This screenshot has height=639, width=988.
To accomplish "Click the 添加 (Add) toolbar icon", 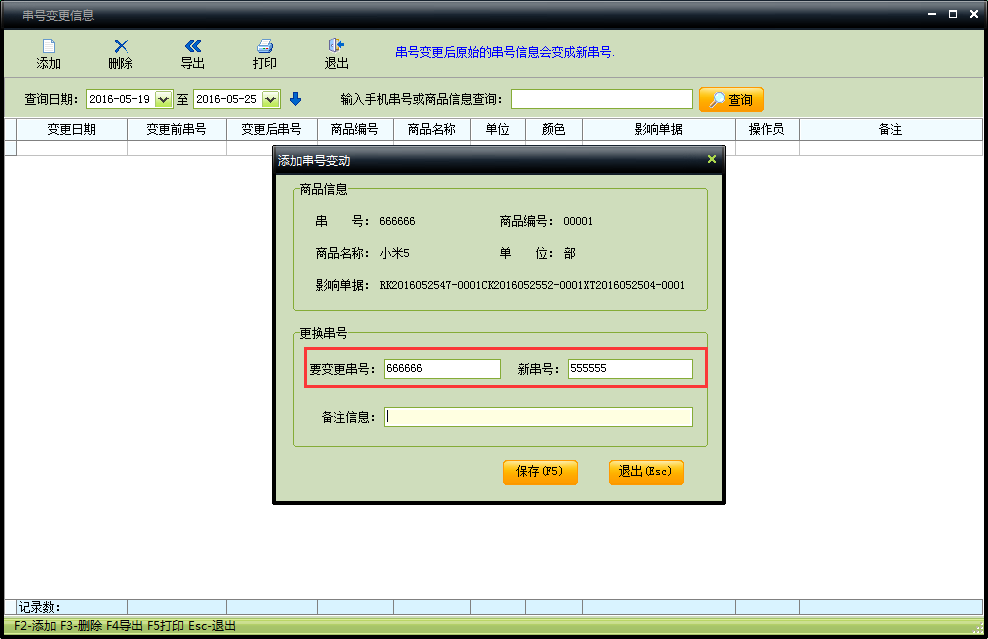I will tap(49, 54).
